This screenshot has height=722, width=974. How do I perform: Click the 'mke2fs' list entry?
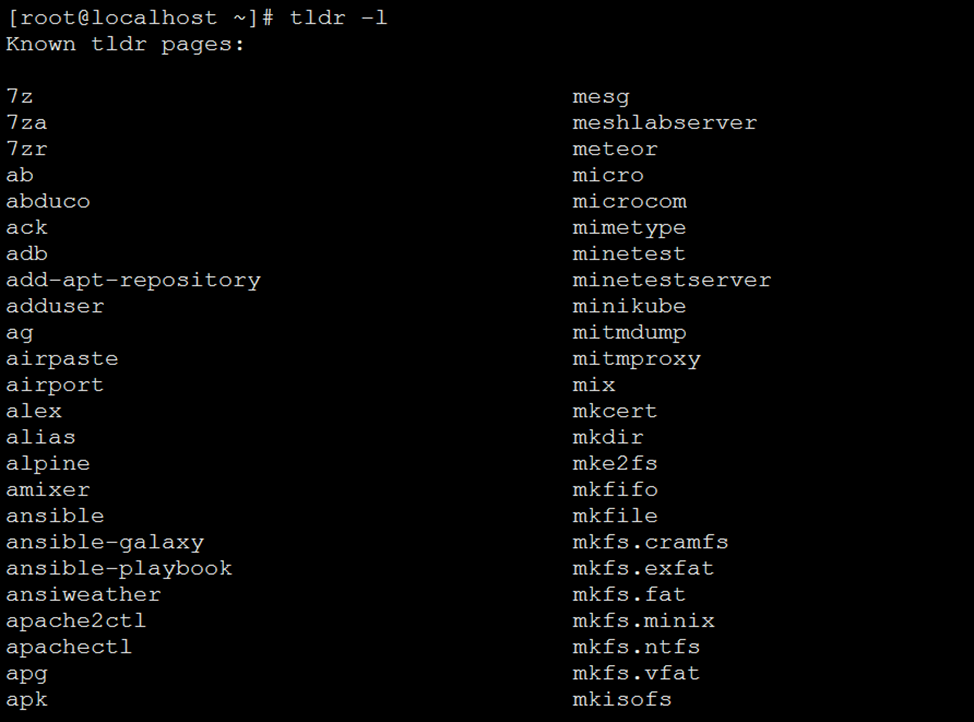click(614, 463)
